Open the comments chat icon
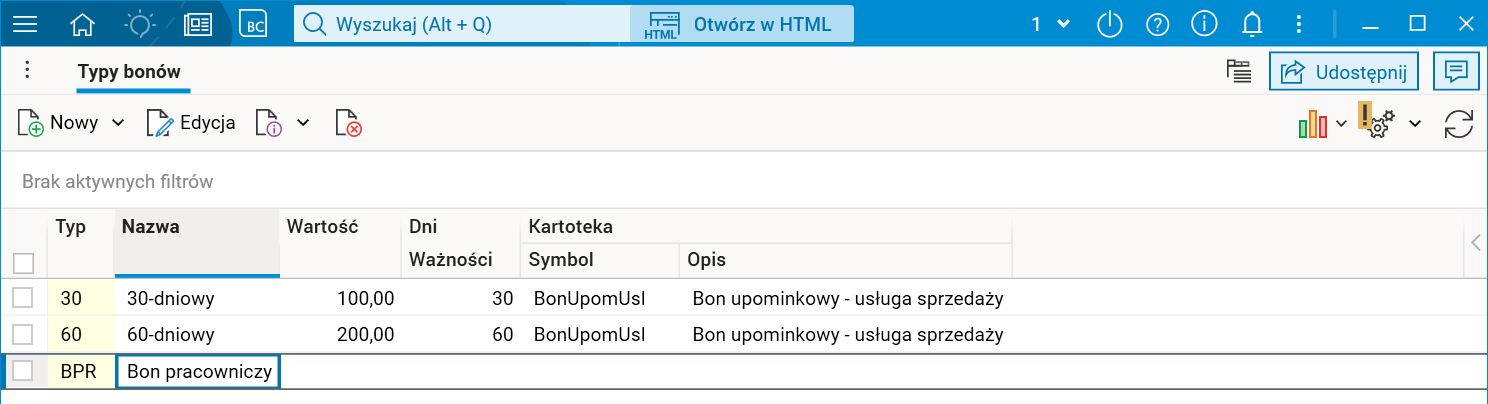1488x404 pixels. [x=1456, y=71]
